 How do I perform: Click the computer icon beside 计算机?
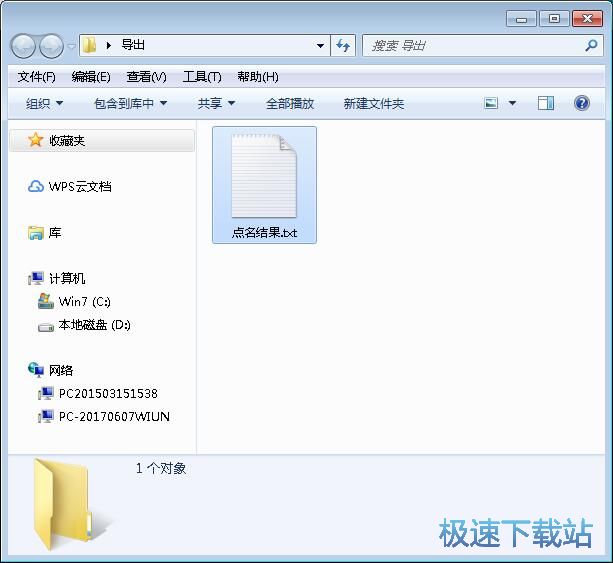tap(36, 278)
